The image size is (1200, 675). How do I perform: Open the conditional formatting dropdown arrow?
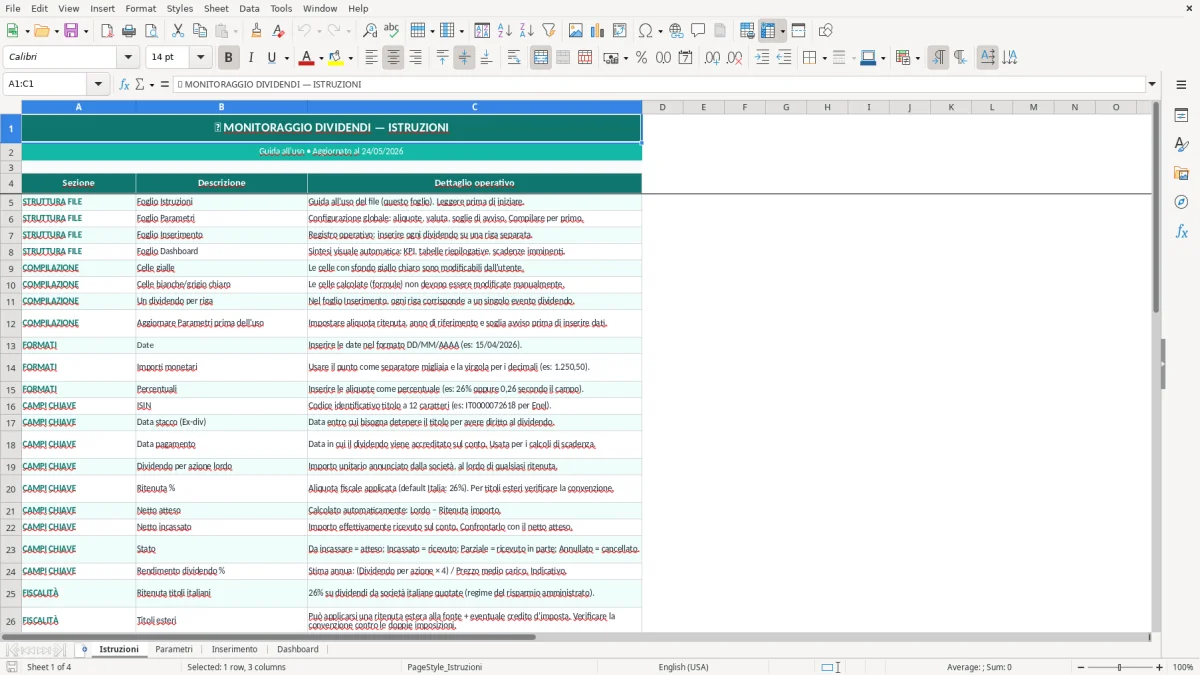click(917, 58)
